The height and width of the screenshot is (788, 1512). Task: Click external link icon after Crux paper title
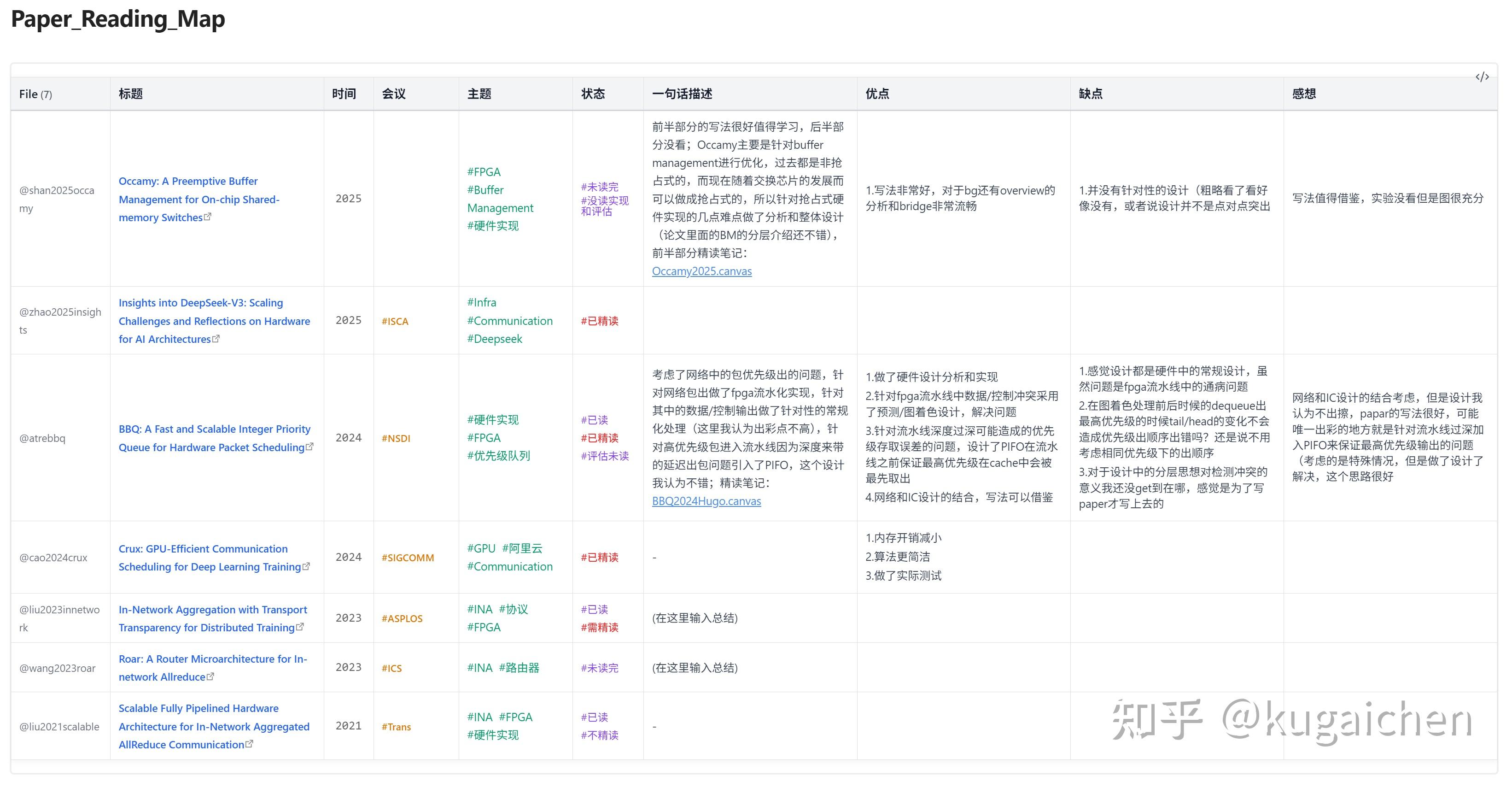pyautogui.click(x=306, y=567)
